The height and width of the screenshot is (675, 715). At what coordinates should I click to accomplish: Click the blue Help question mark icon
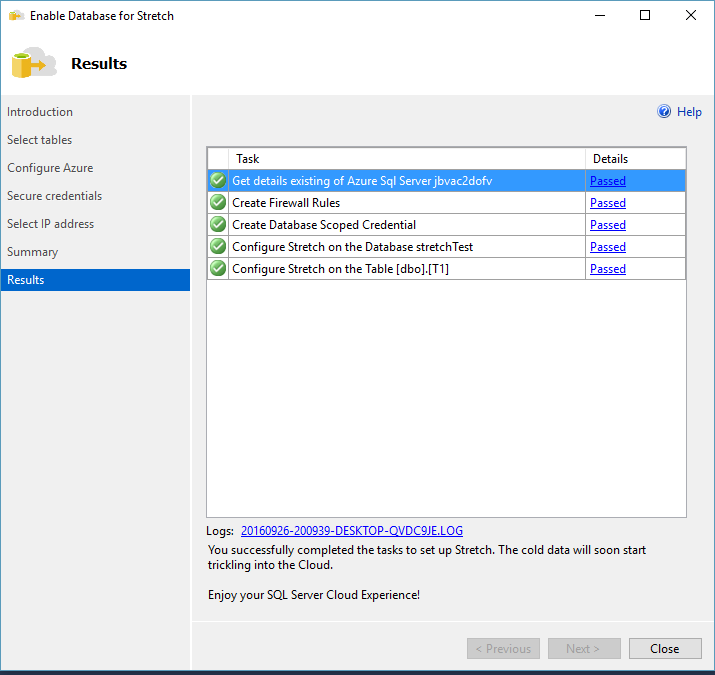664,112
